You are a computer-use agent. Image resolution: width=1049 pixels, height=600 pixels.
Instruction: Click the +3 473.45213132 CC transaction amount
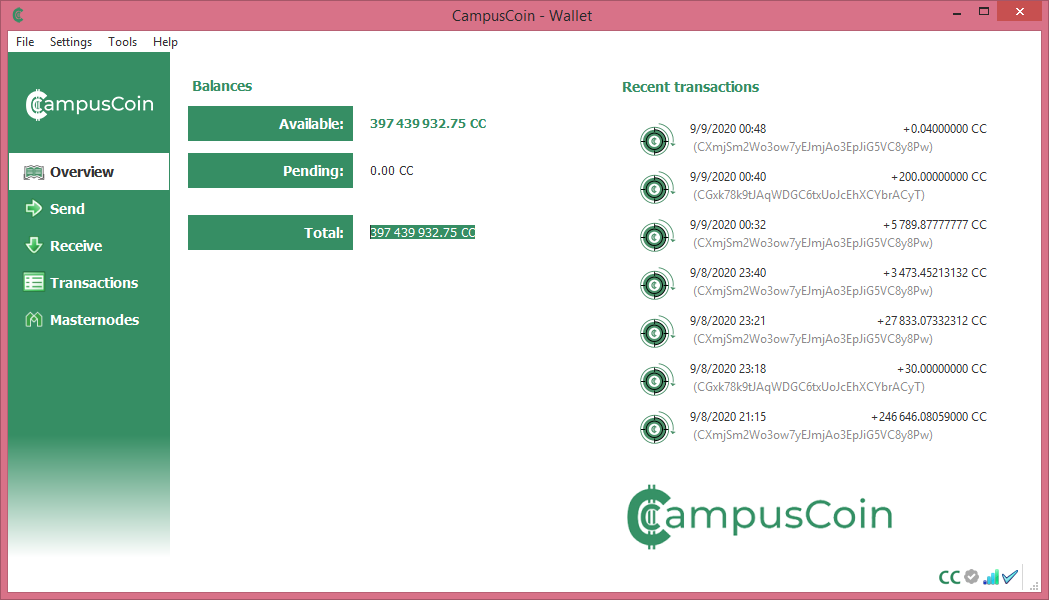[x=935, y=273]
